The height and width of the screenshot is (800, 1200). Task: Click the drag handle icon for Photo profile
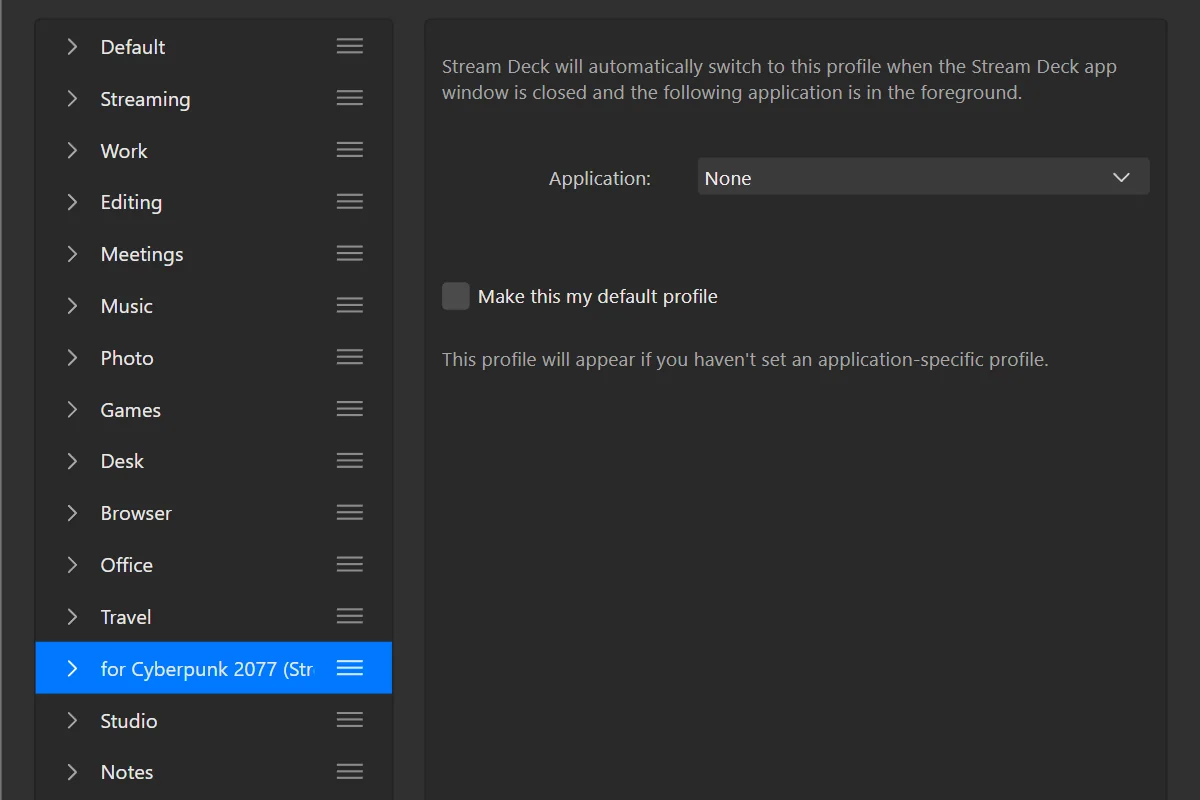pyautogui.click(x=349, y=357)
